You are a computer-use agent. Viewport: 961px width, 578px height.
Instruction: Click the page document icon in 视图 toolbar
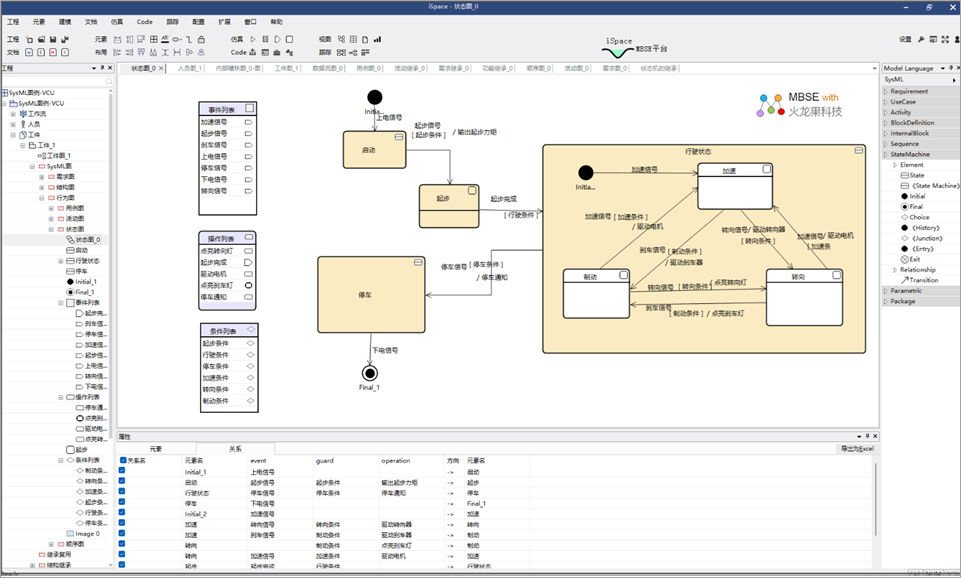click(x=365, y=39)
